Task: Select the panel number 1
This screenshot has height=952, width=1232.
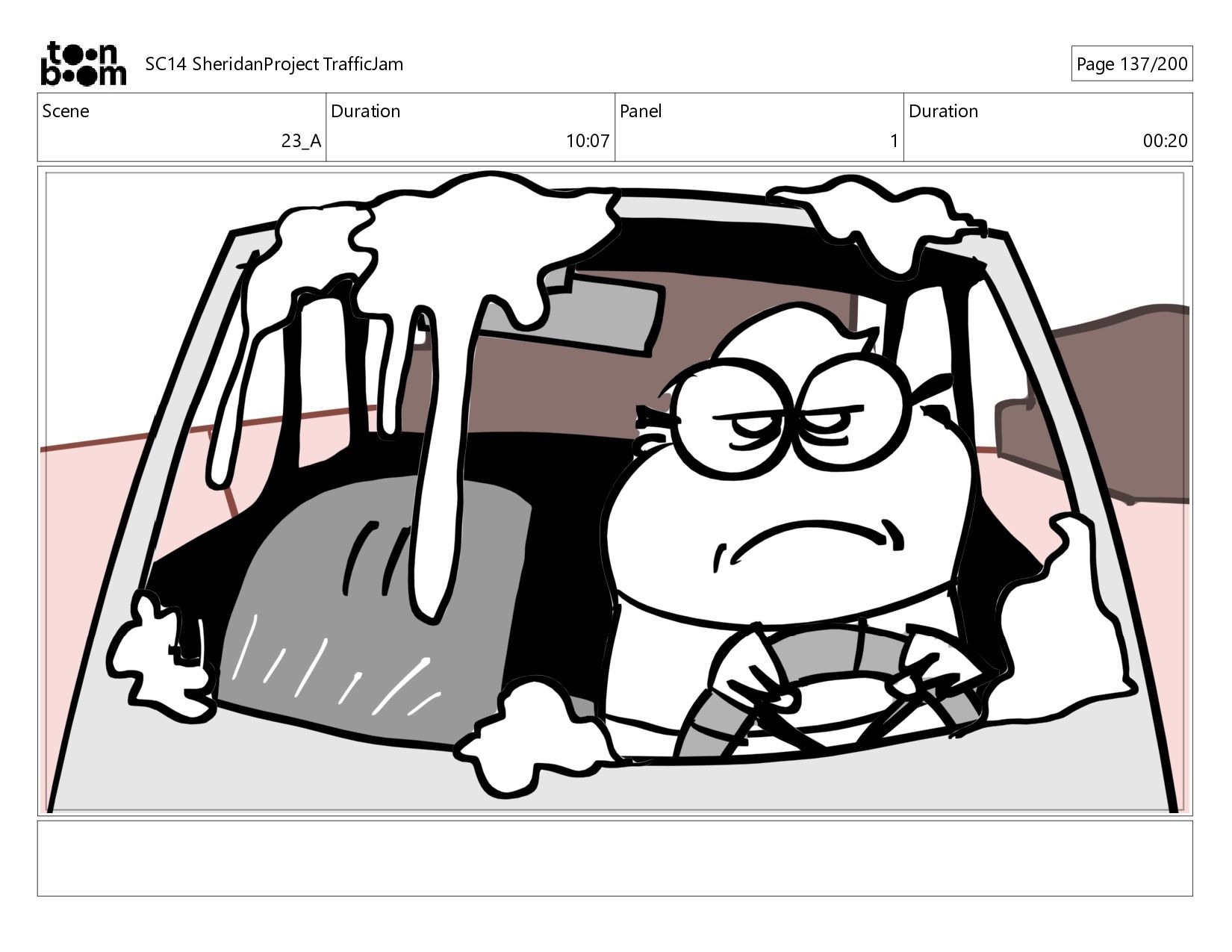Action: (894, 141)
